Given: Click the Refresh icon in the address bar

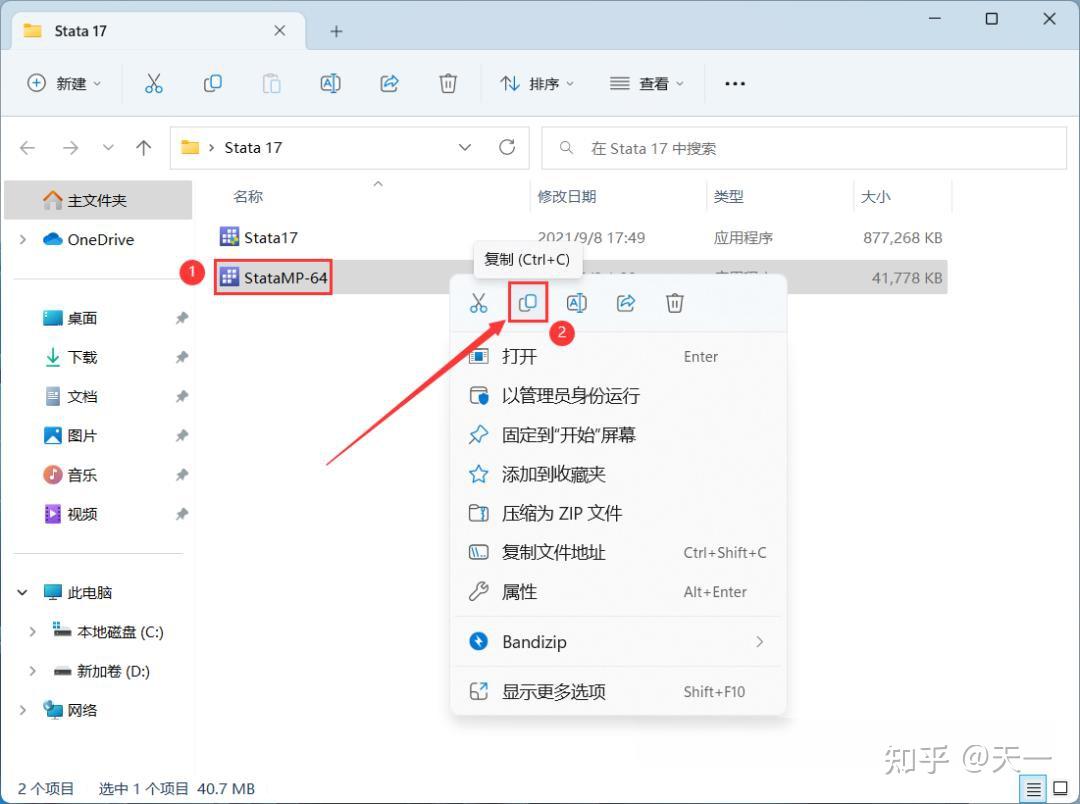Looking at the screenshot, I should click(x=506, y=147).
